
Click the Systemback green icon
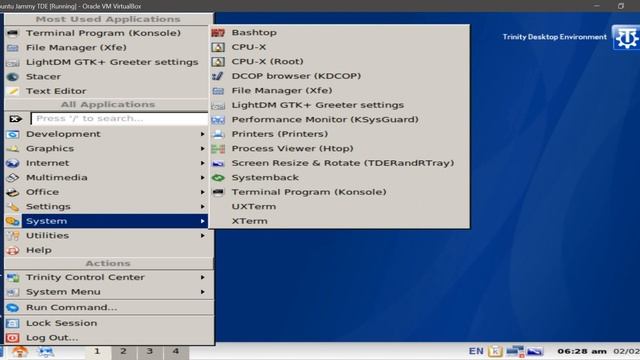[x=218, y=178]
